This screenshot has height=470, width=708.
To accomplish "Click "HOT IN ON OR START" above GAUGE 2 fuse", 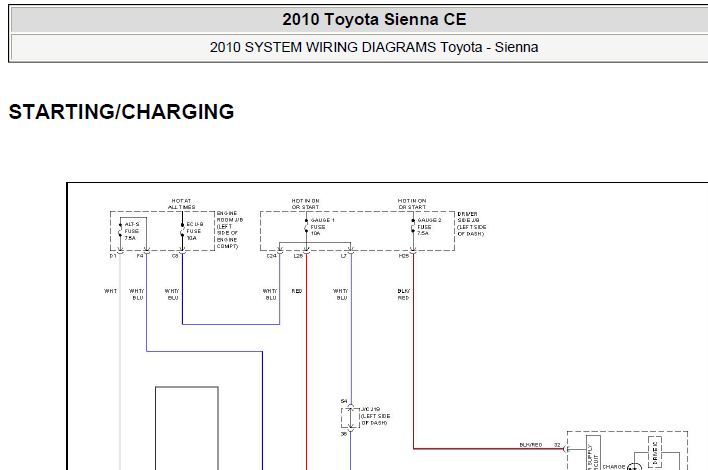I will (x=412, y=204).
